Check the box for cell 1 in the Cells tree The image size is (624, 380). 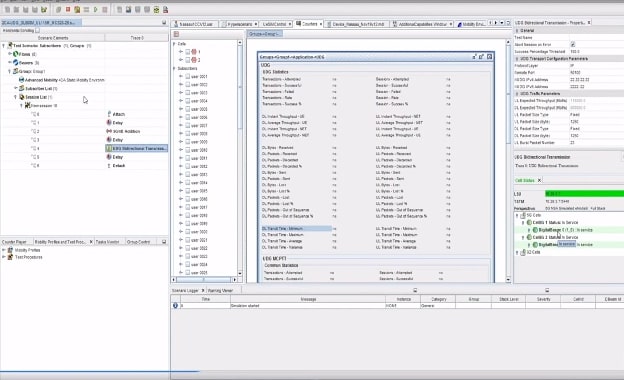point(188,52)
